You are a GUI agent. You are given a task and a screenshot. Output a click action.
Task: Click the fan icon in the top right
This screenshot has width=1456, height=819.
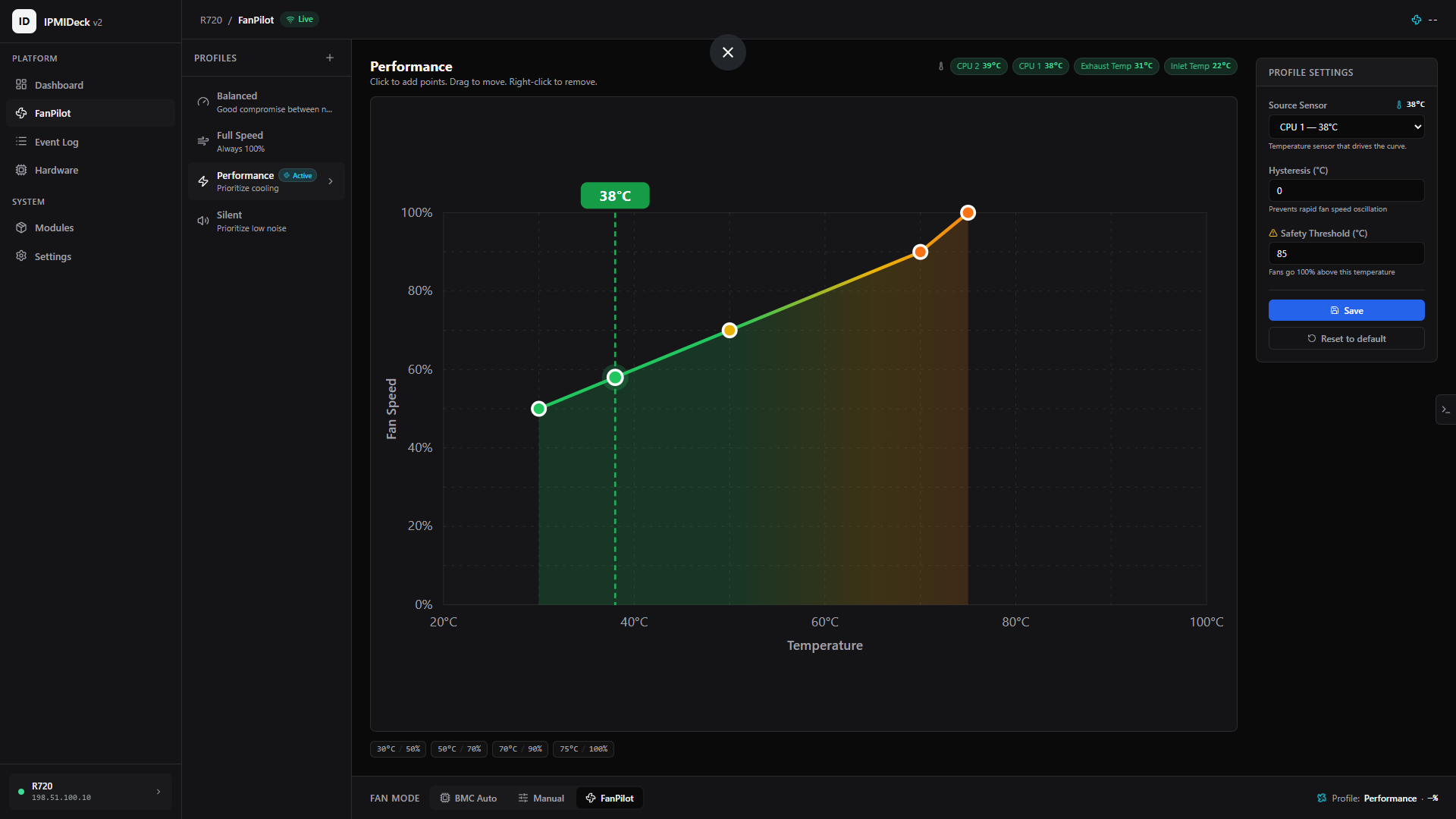[1417, 20]
